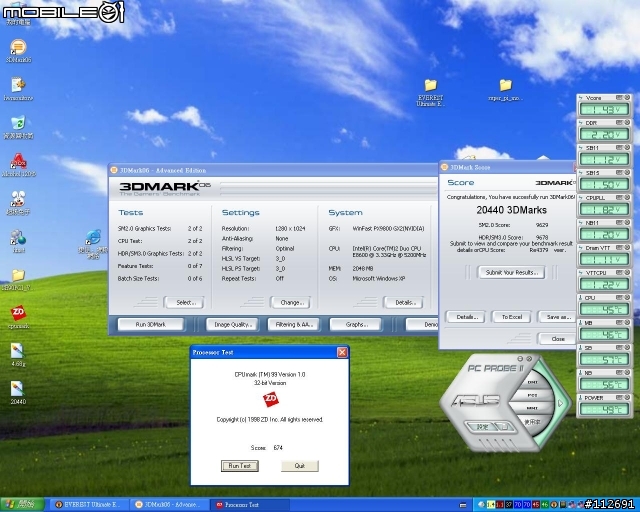
Task: Click the NB temperature monitor settings icon
Action: [x=619, y=372]
